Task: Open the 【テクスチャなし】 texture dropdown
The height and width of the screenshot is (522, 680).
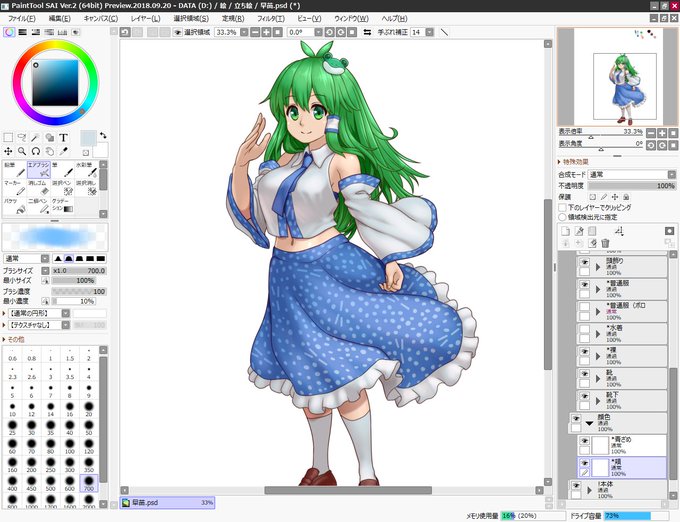Action: pos(65,325)
